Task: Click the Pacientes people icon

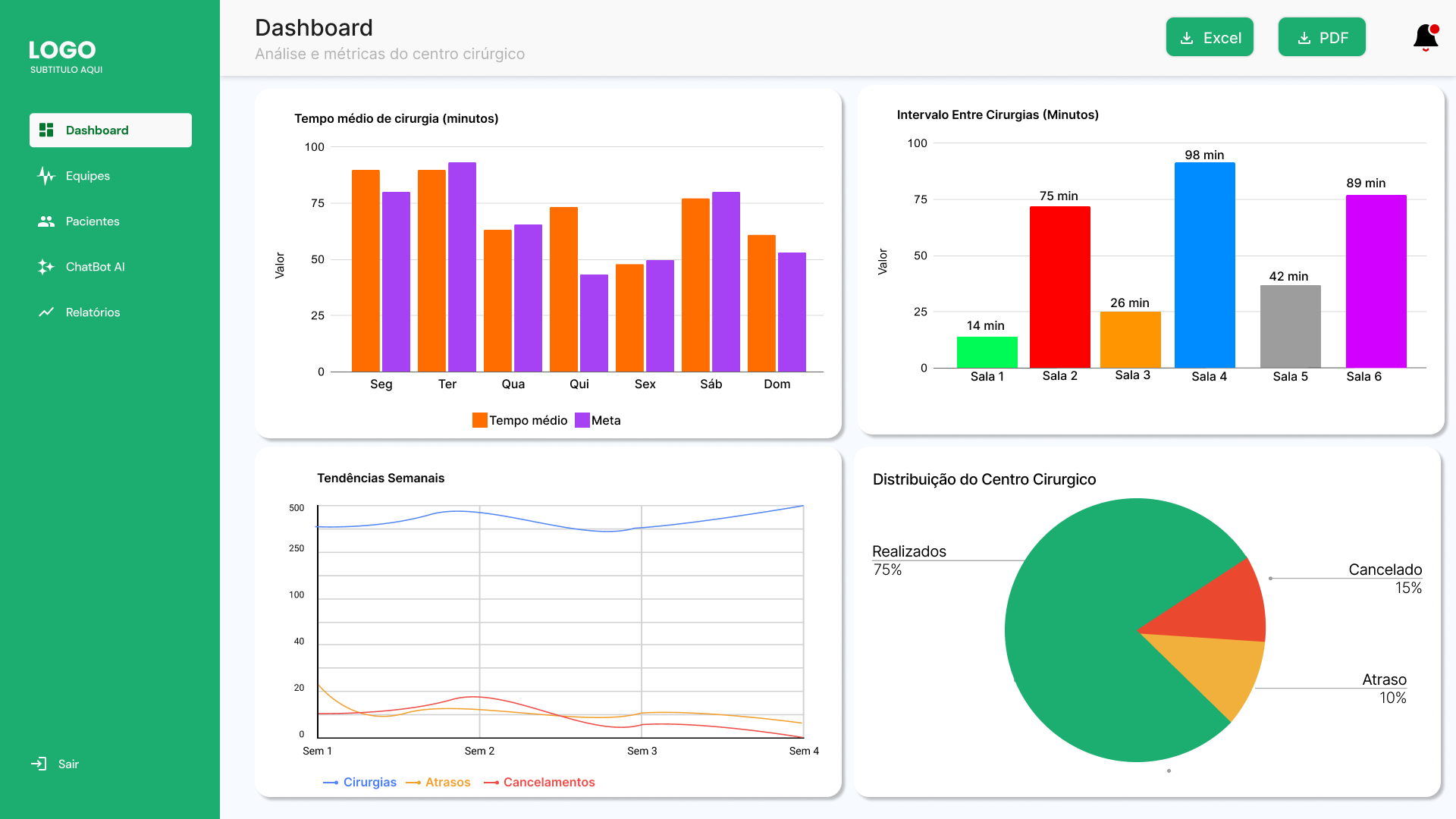Action: click(46, 221)
